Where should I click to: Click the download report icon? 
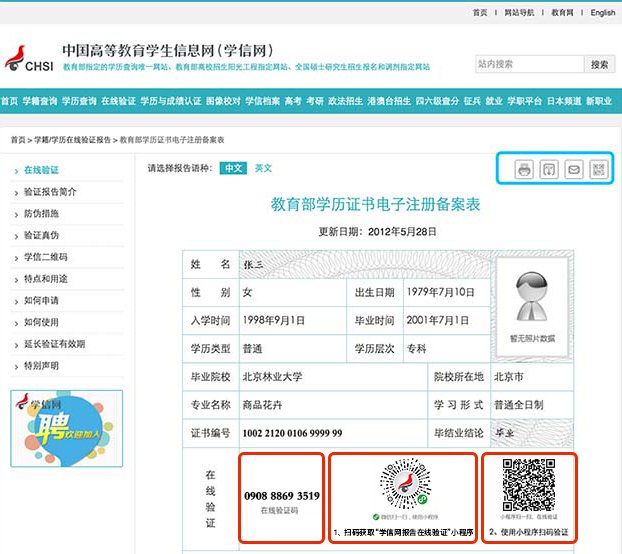(x=549, y=169)
